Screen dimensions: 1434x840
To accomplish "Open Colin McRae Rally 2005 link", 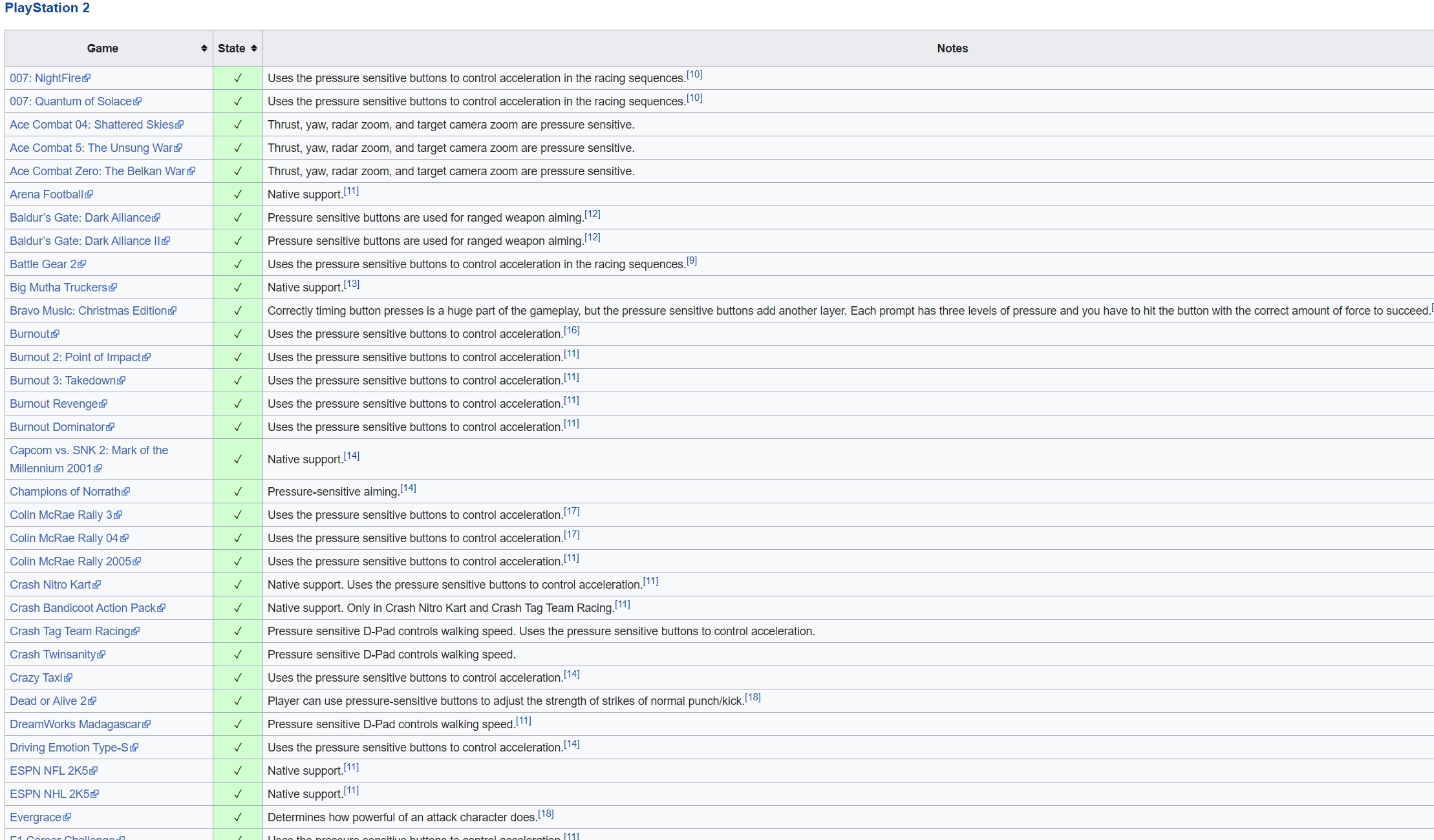I will [x=75, y=562].
